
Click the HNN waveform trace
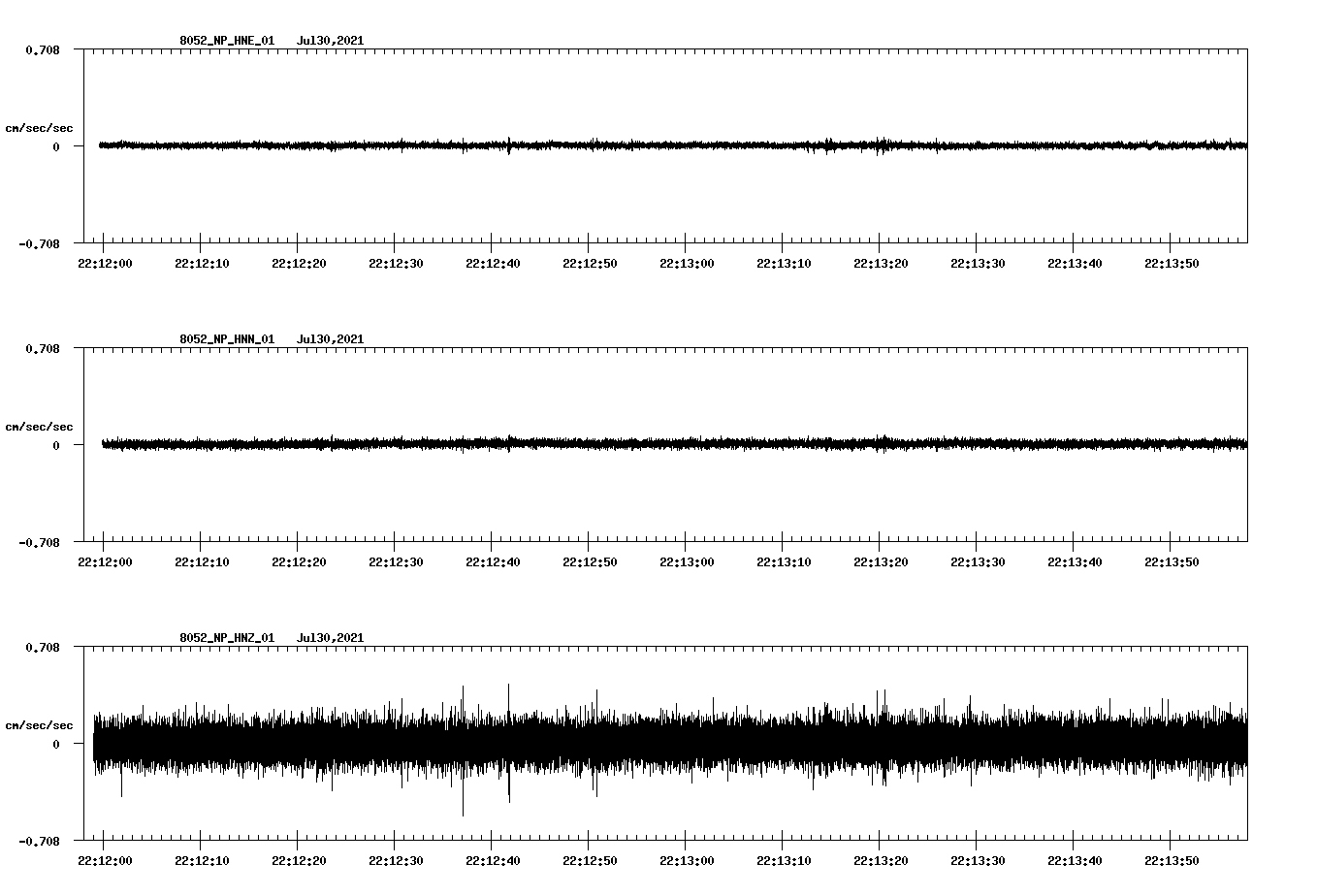(582, 445)
